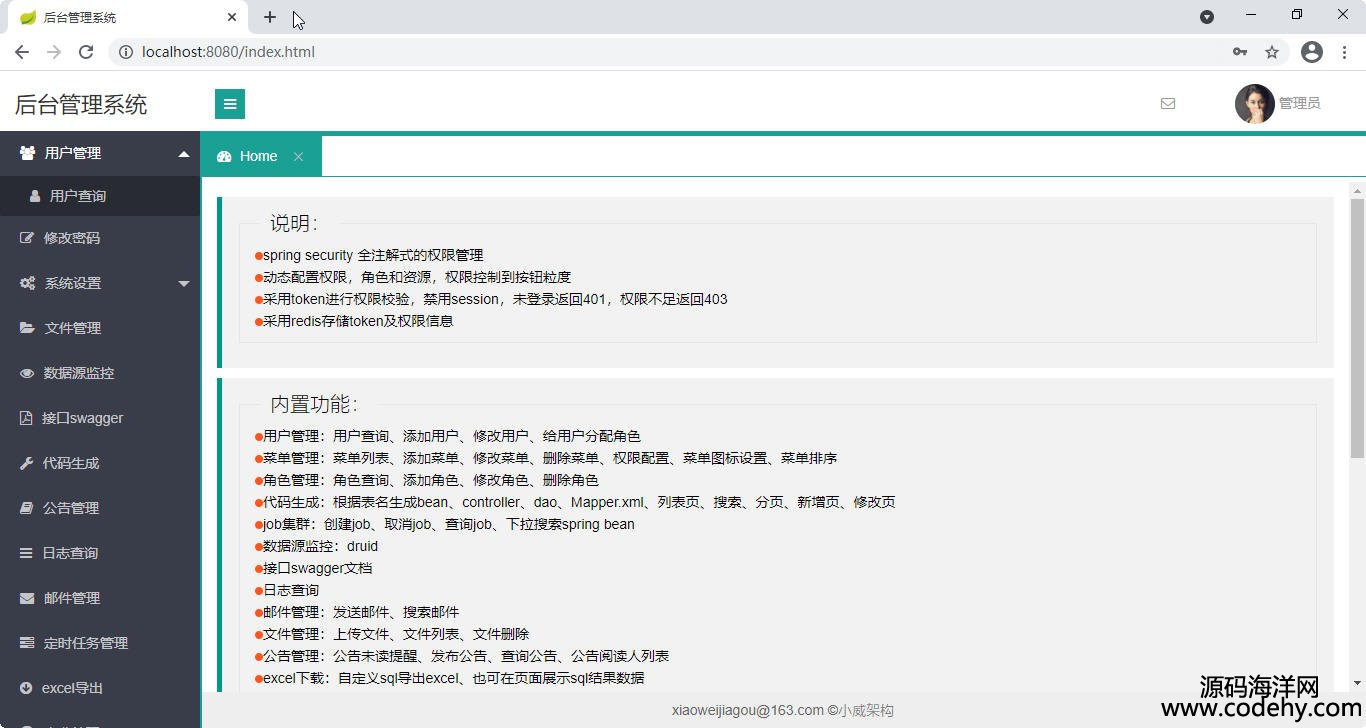Open 接口swagger PDF icon
The width and height of the screenshot is (1366, 728).
(x=27, y=418)
